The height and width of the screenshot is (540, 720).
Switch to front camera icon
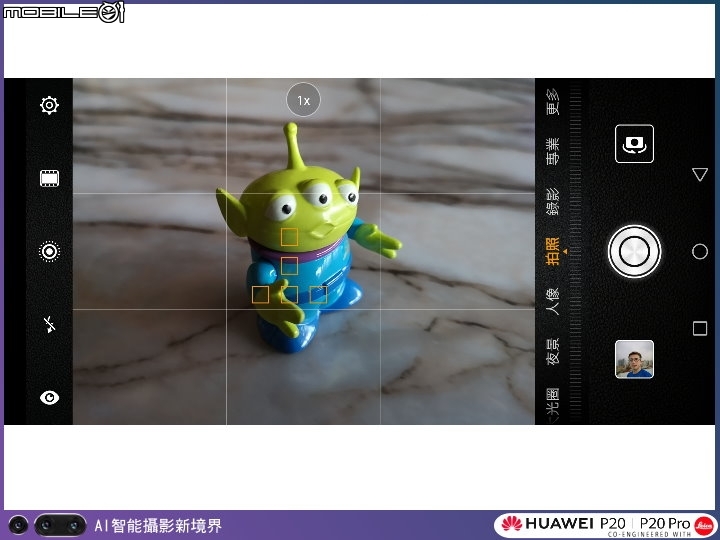click(x=634, y=144)
